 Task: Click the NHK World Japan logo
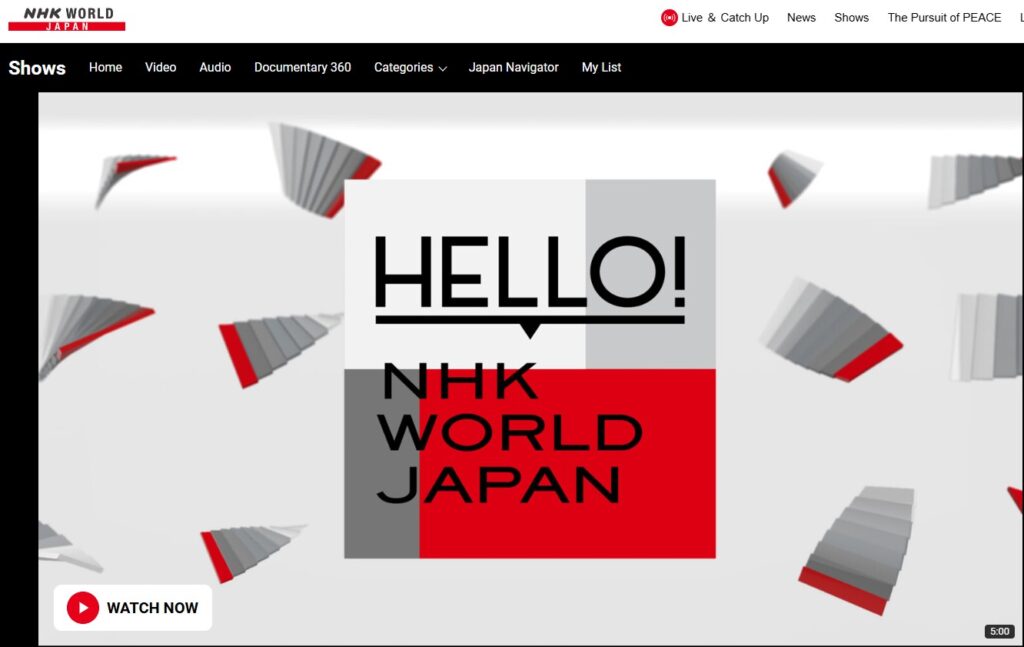[67, 18]
